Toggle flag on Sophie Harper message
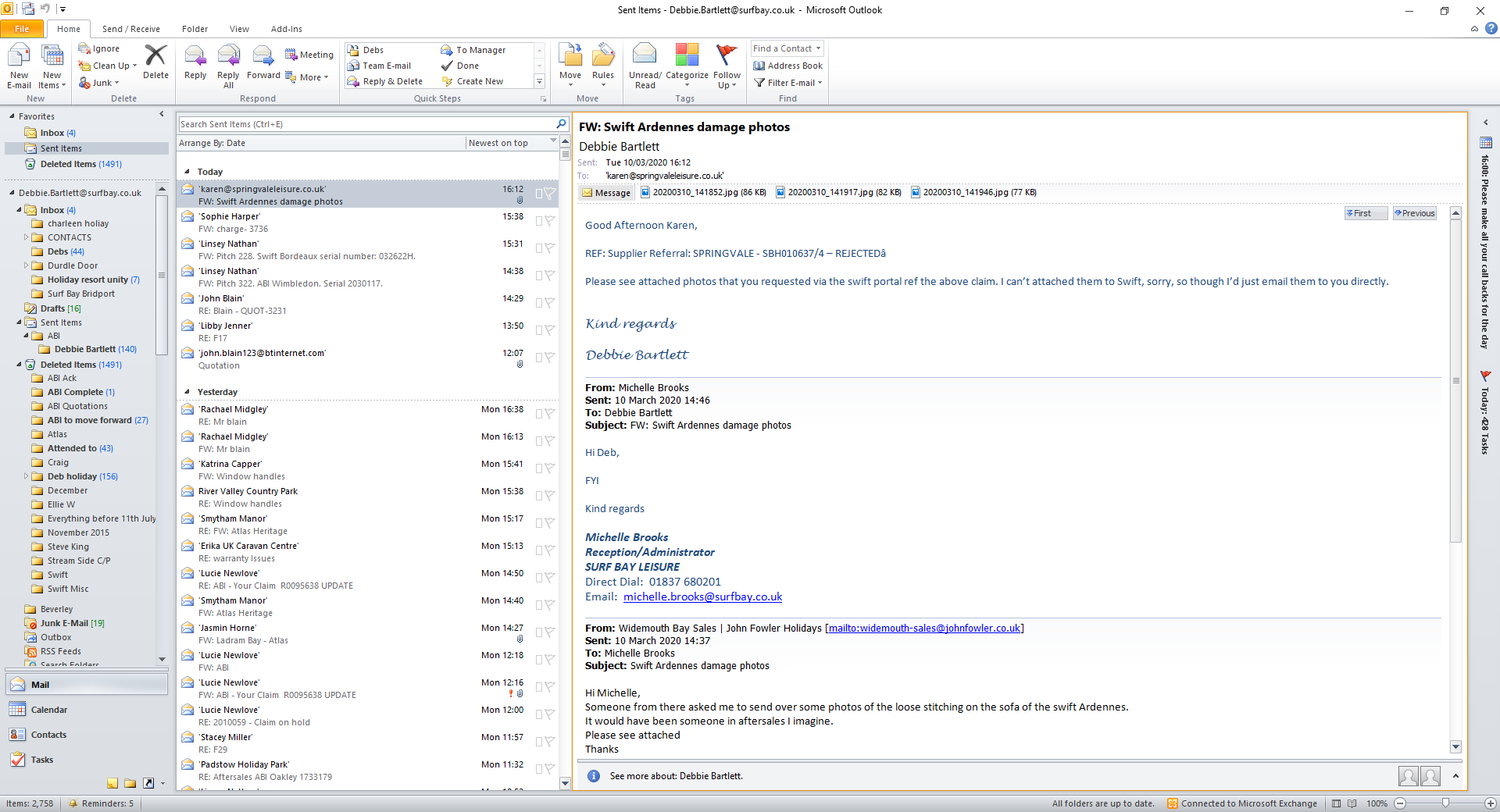Viewport: 1500px width, 812px height. point(550,221)
